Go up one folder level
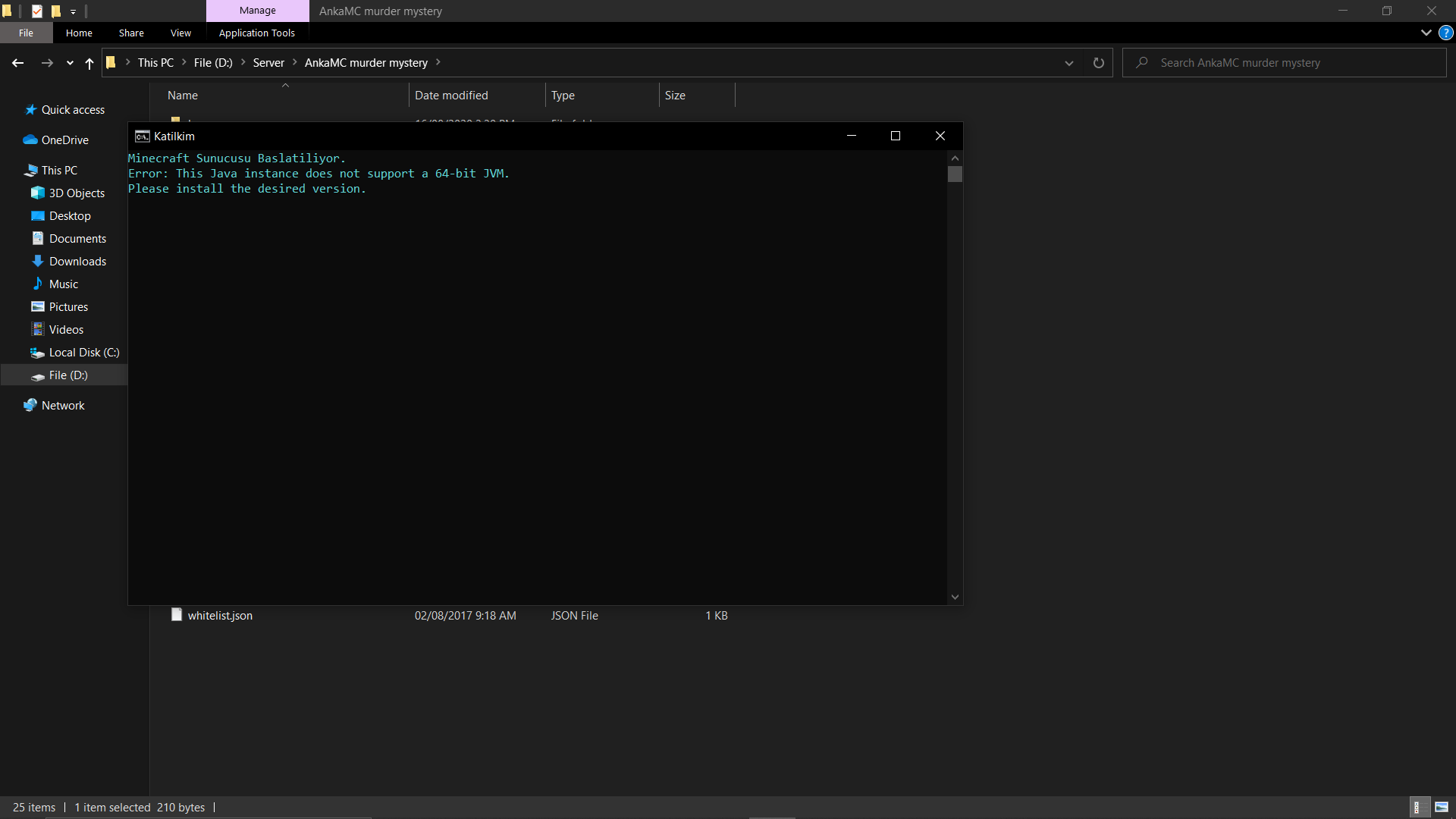This screenshot has height=819, width=1456. [89, 63]
